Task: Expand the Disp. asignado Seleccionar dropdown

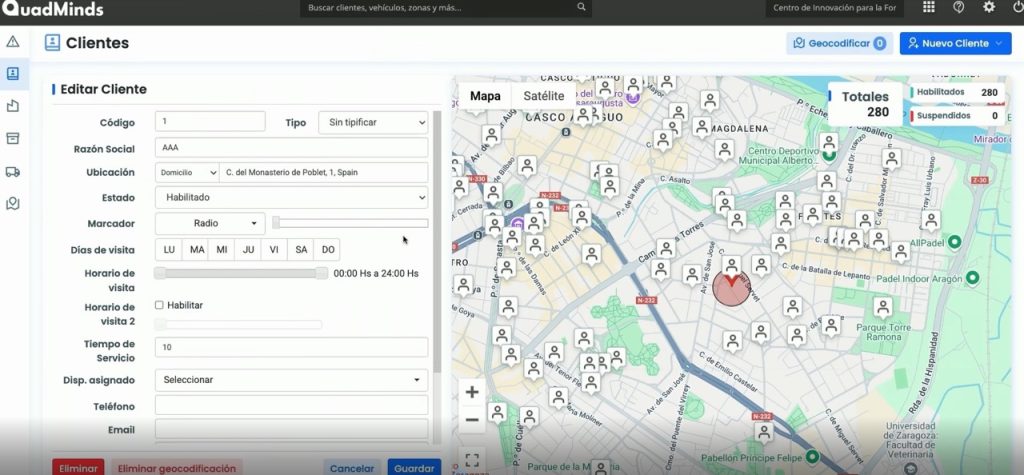Action: click(x=291, y=380)
